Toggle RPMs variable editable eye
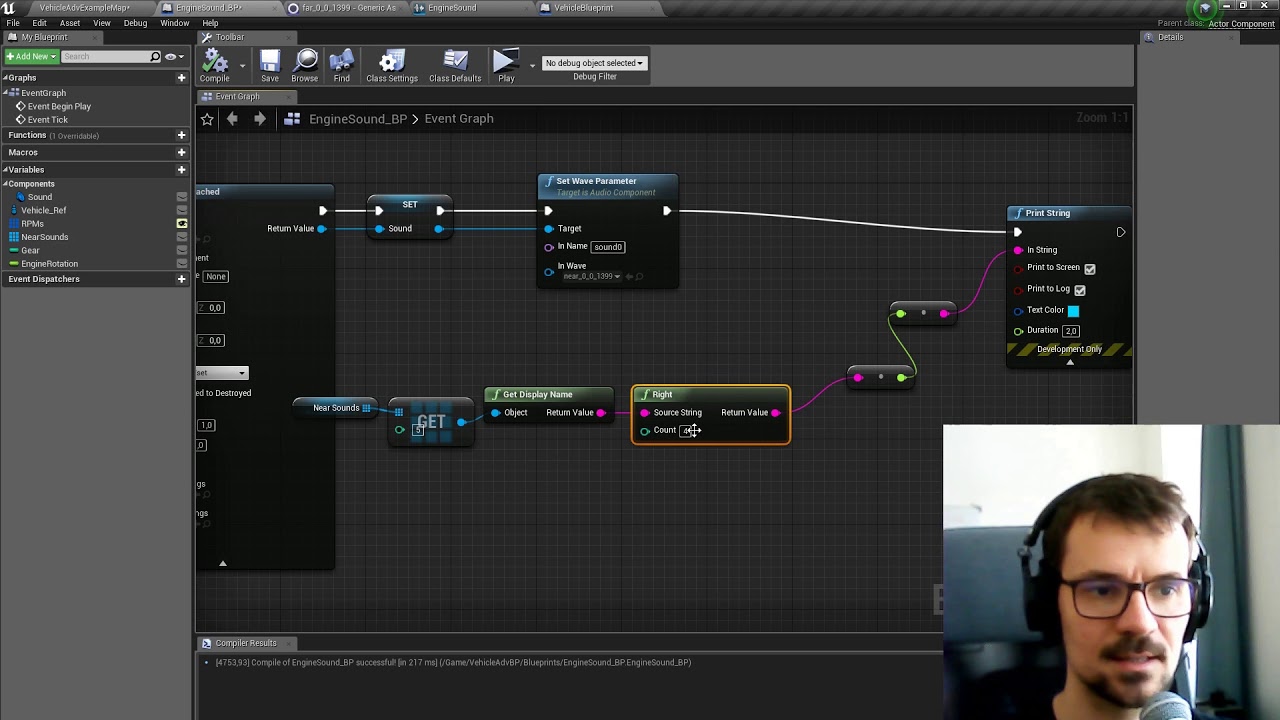 [181, 224]
